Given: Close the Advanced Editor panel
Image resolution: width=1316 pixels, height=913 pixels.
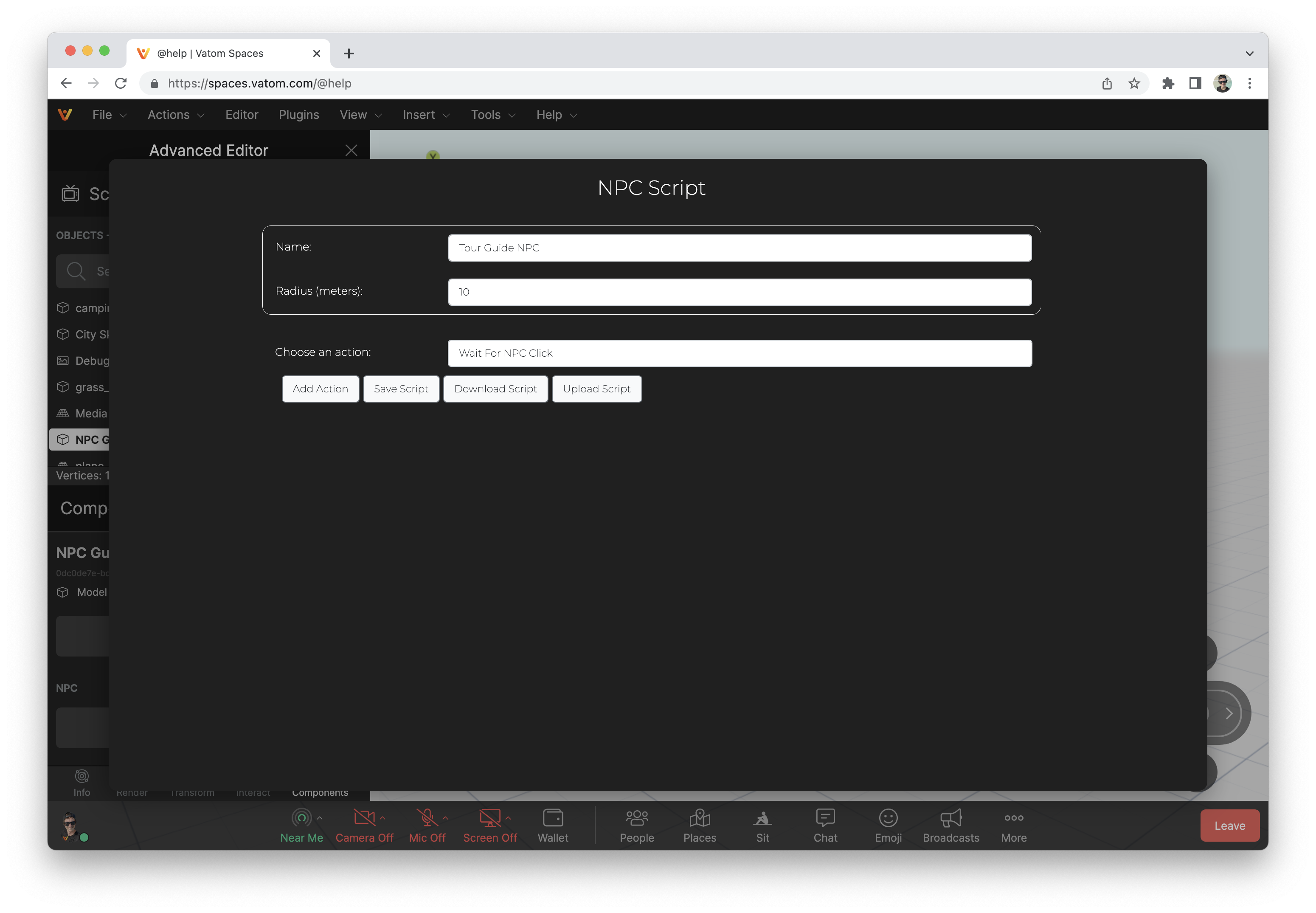Looking at the screenshot, I should (351, 150).
